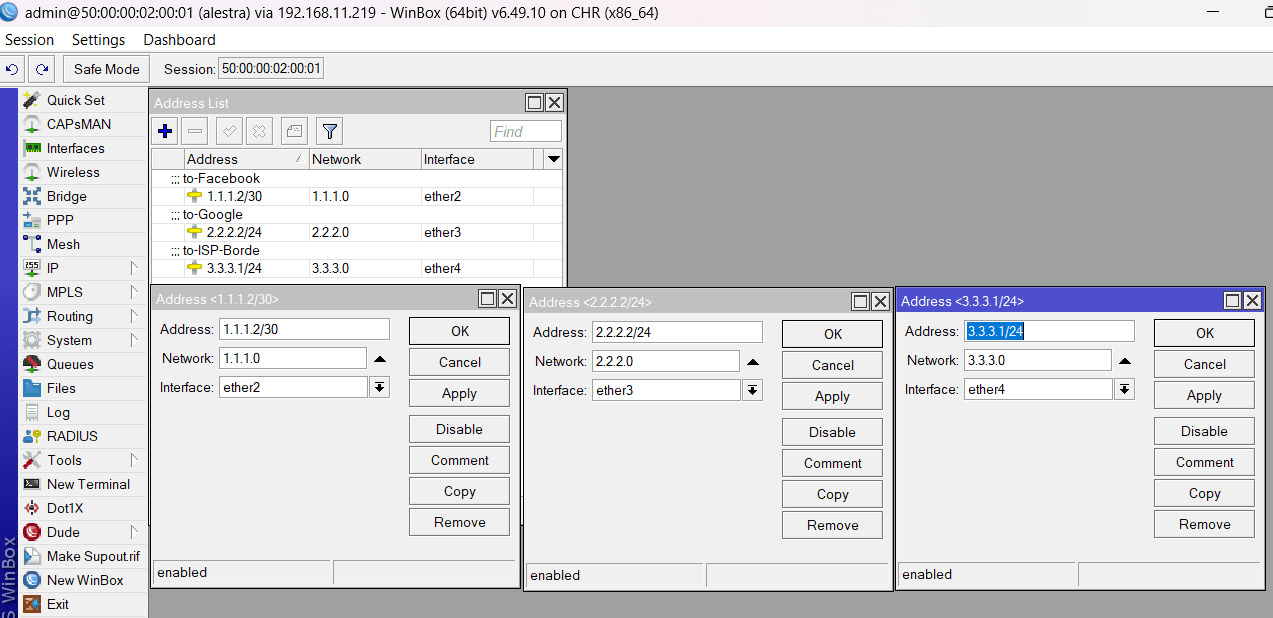The width and height of the screenshot is (1273, 618).
Task: Open the column chooser dropdown in Address List
Action: 554,159
